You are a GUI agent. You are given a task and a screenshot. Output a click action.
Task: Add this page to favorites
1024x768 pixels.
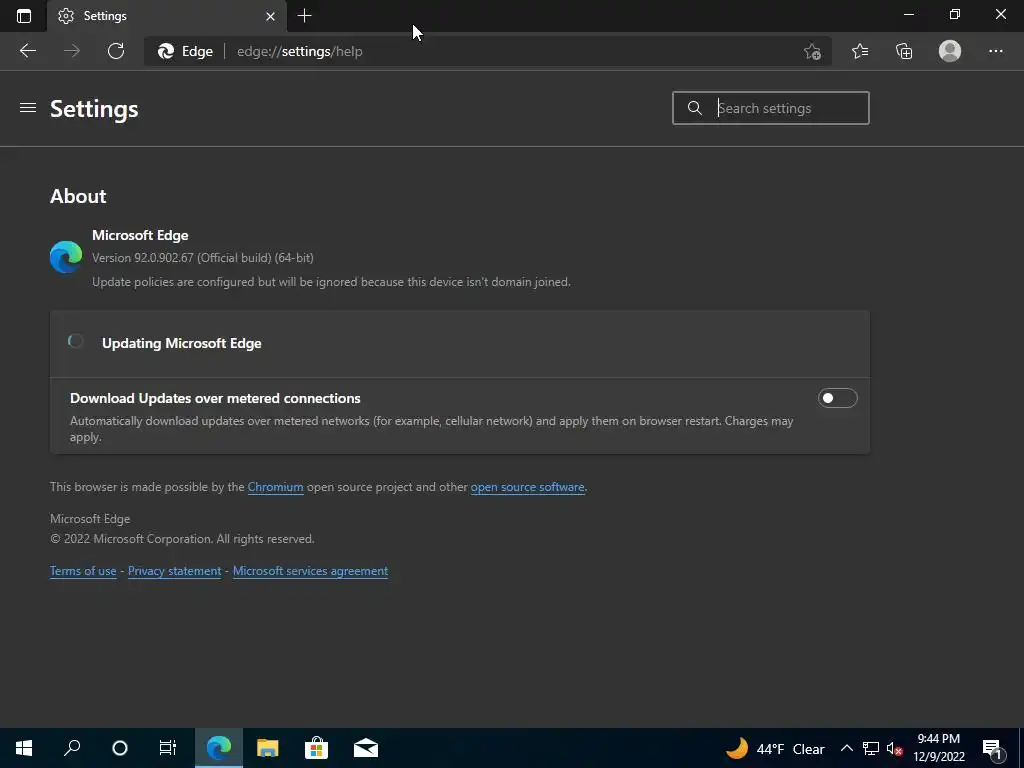pyautogui.click(x=812, y=51)
